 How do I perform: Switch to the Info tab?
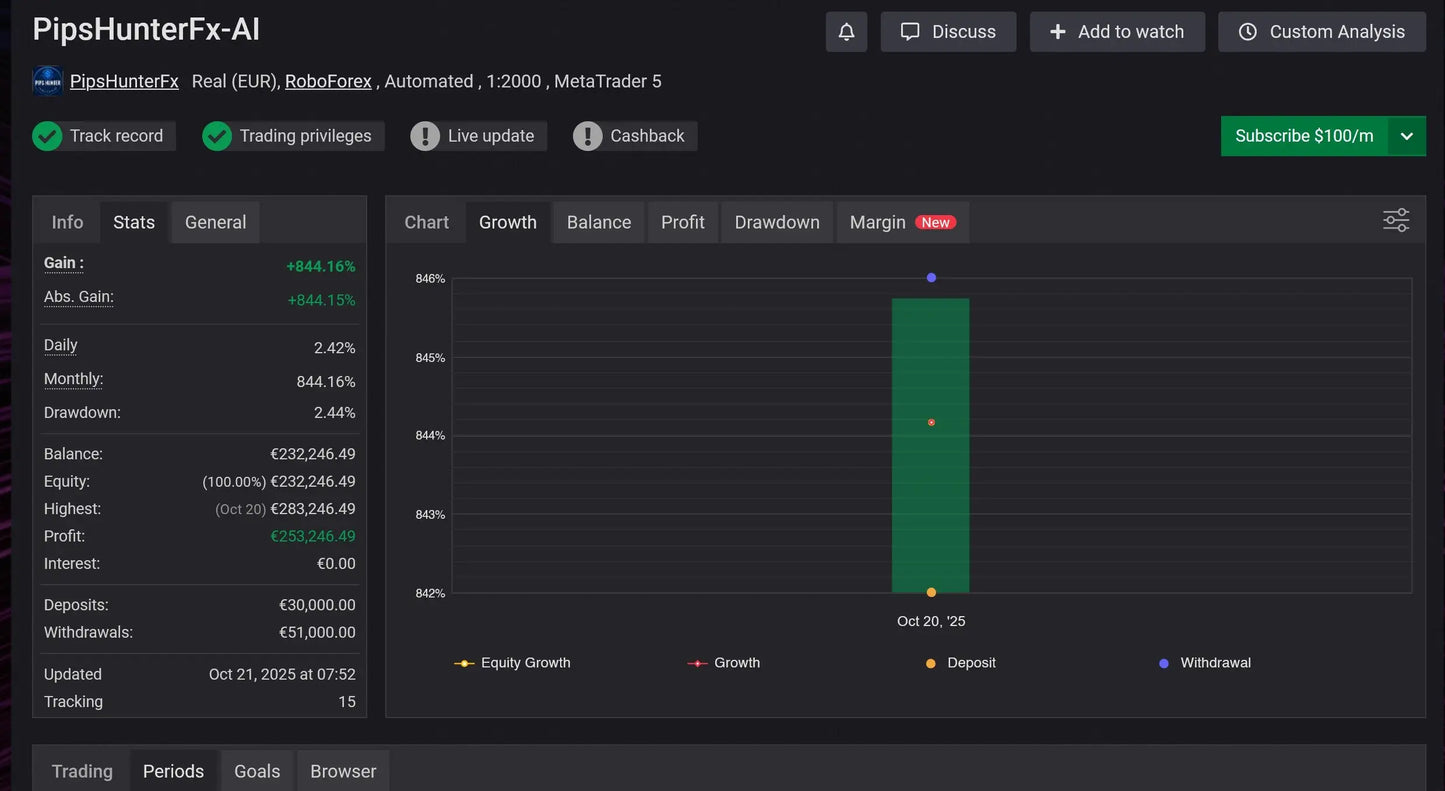[x=68, y=222]
